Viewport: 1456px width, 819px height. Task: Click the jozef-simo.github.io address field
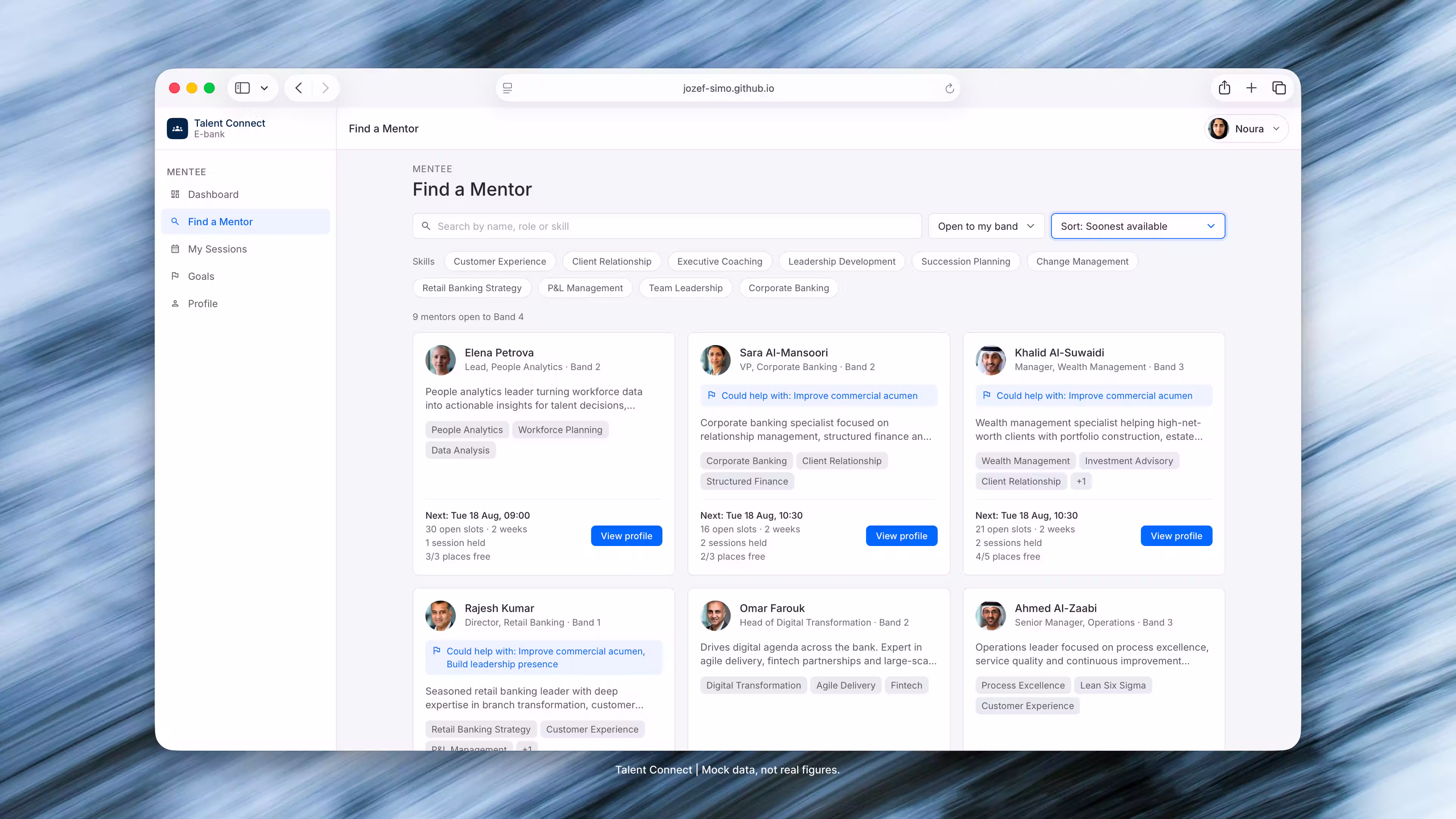tap(728, 88)
